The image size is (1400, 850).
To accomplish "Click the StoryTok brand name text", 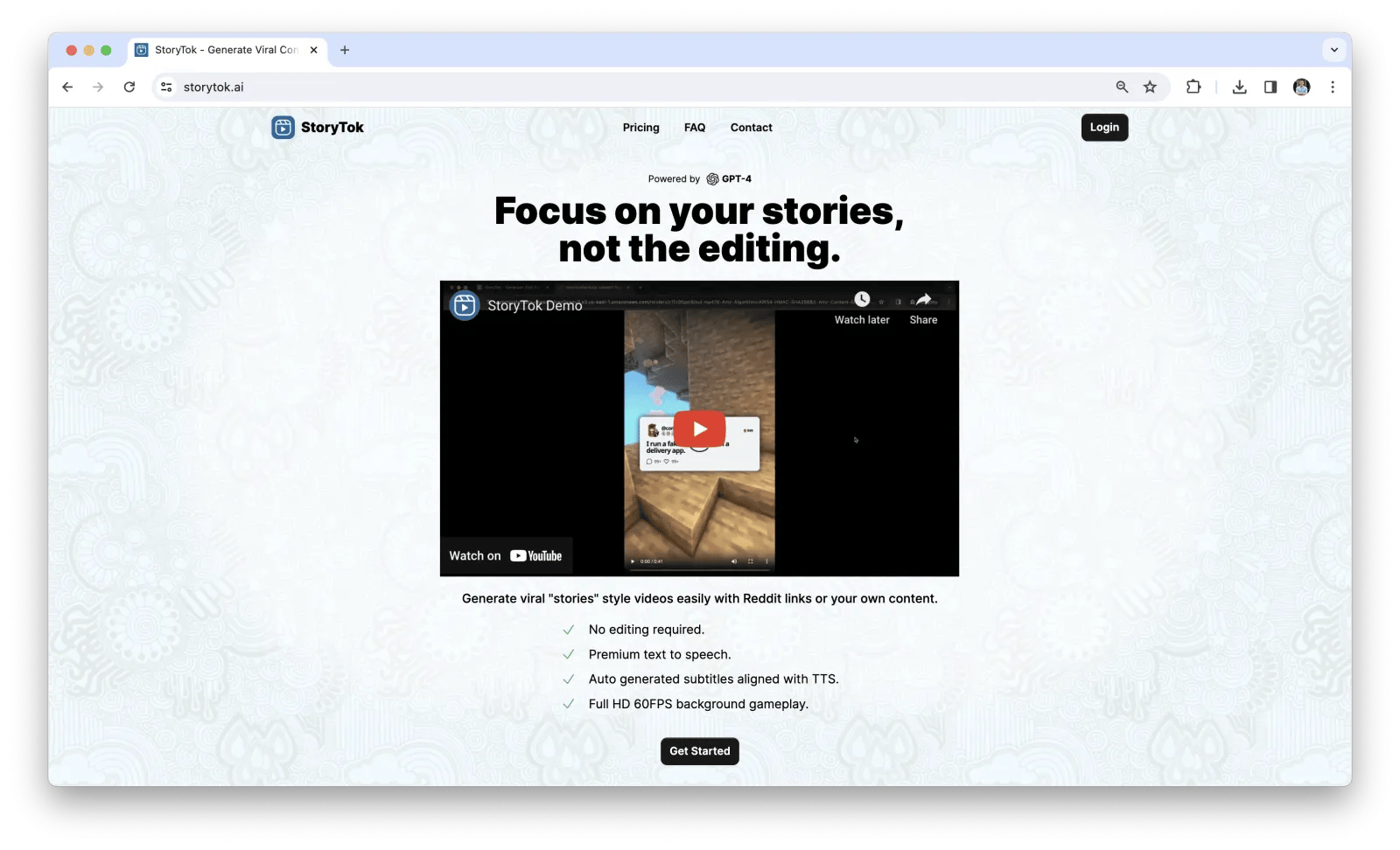I will point(332,128).
